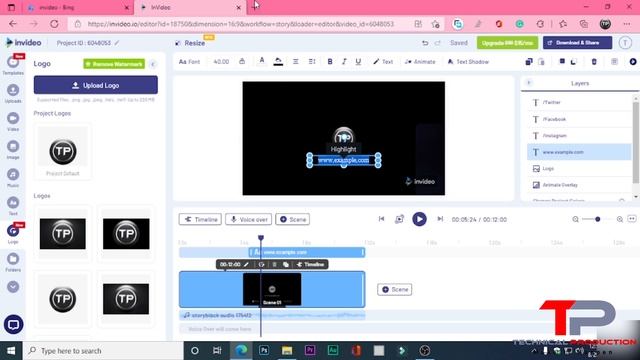Zoom out the timeline
The image size is (640, 360).
[576, 219]
